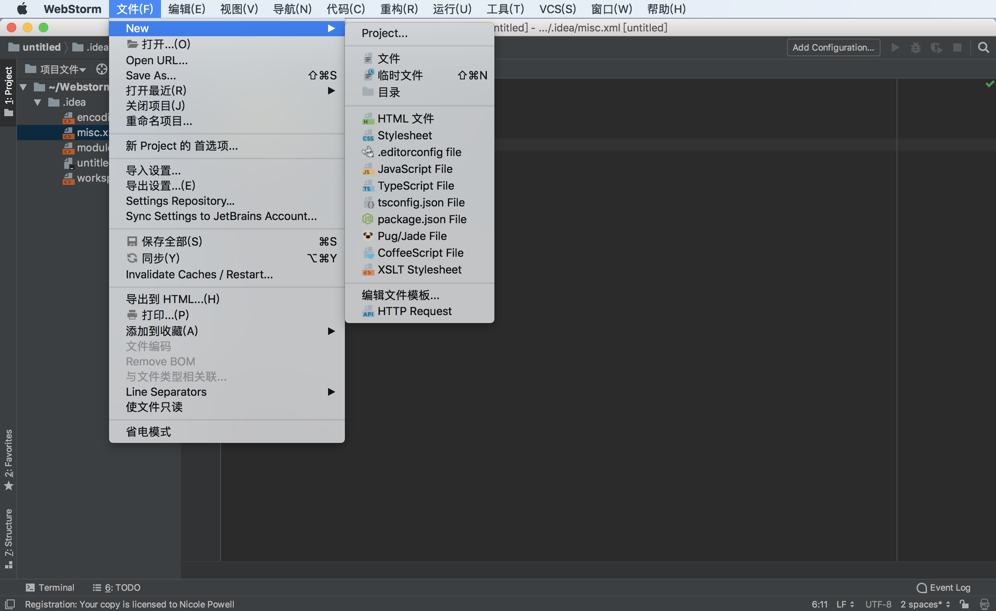Screen dimensions: 996x611
Task: Click the inspector hector icon in status bar
Action: pos(984,604)
